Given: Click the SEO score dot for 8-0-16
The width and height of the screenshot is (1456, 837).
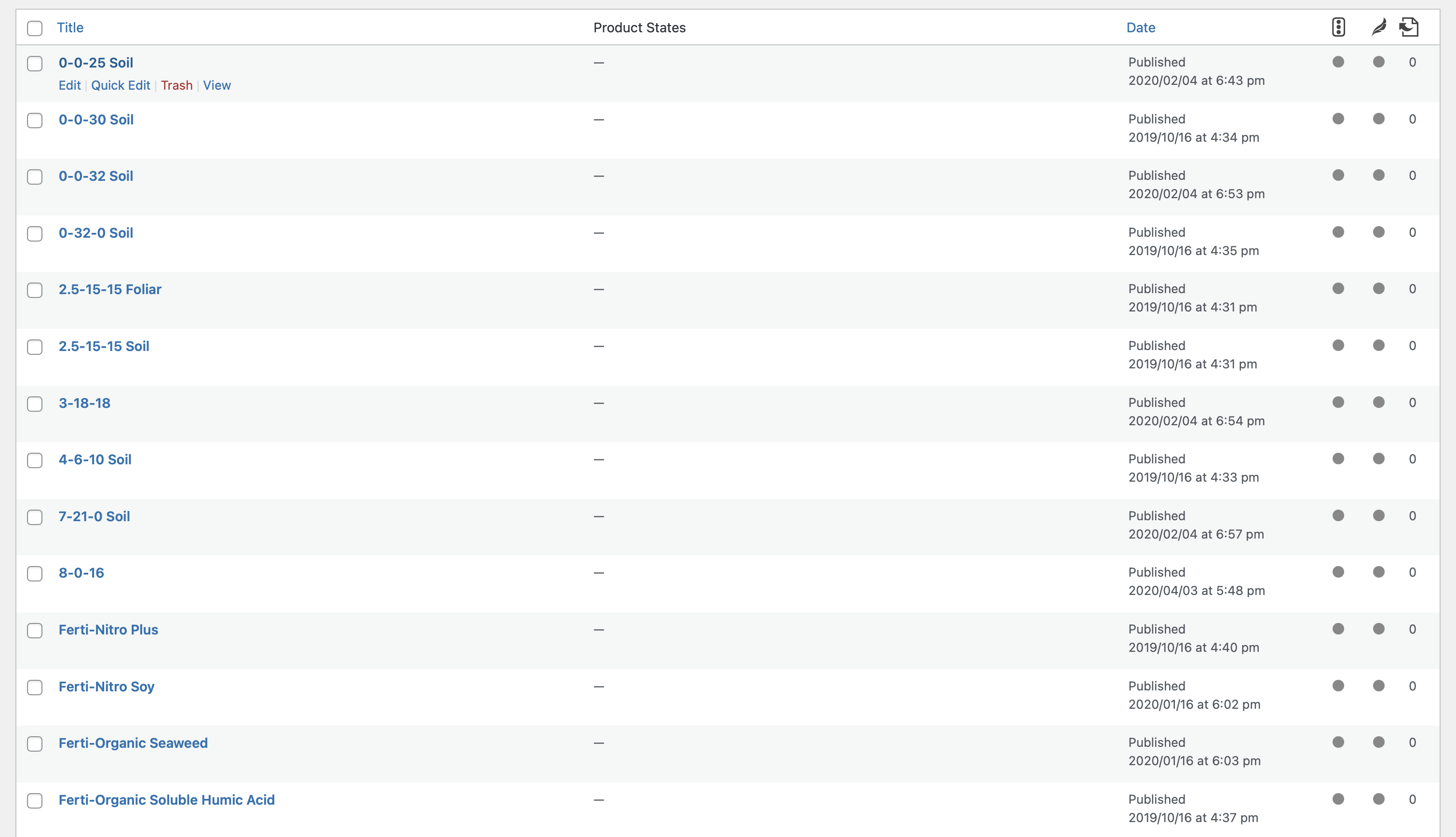Looking at the screenshot, I should 1338,572.
